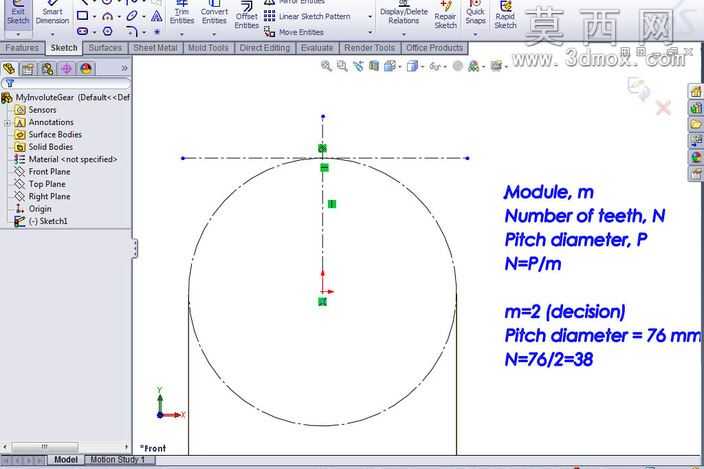Click the Exit Sketch button
The height and width of the screenshot is (469, 704).
(18, 14)
